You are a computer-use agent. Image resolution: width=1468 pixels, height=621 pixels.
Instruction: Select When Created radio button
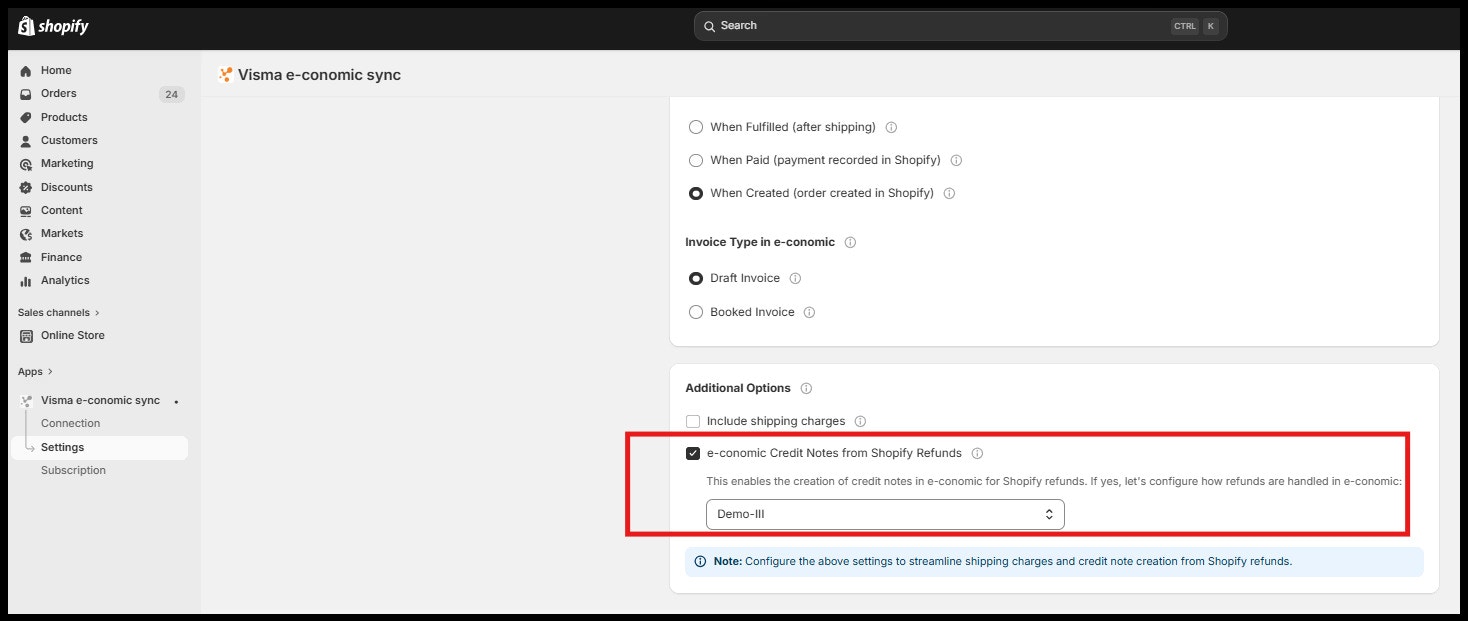[696, 194]
